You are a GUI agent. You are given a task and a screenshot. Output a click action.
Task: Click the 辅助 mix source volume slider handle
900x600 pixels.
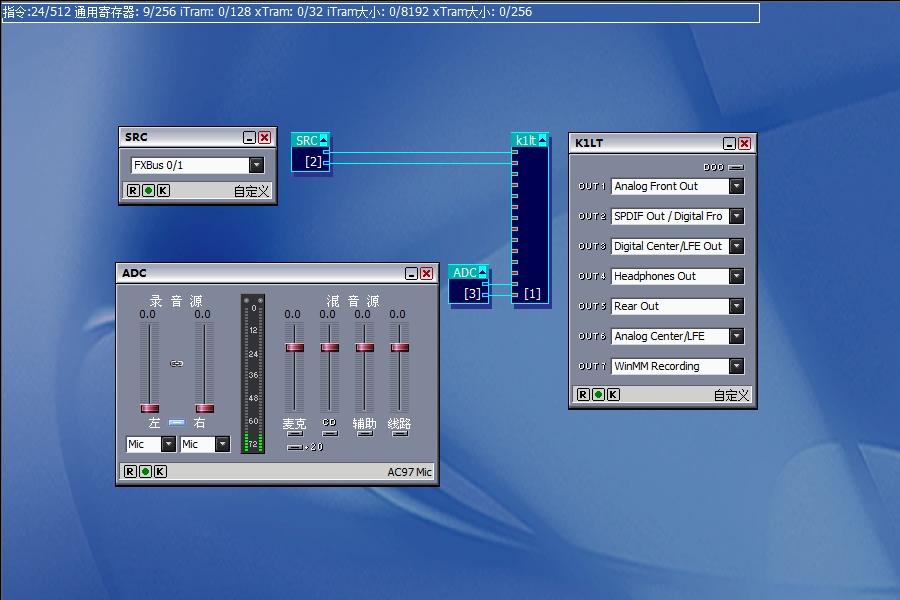pyautogui.click(x=365, y=347)
